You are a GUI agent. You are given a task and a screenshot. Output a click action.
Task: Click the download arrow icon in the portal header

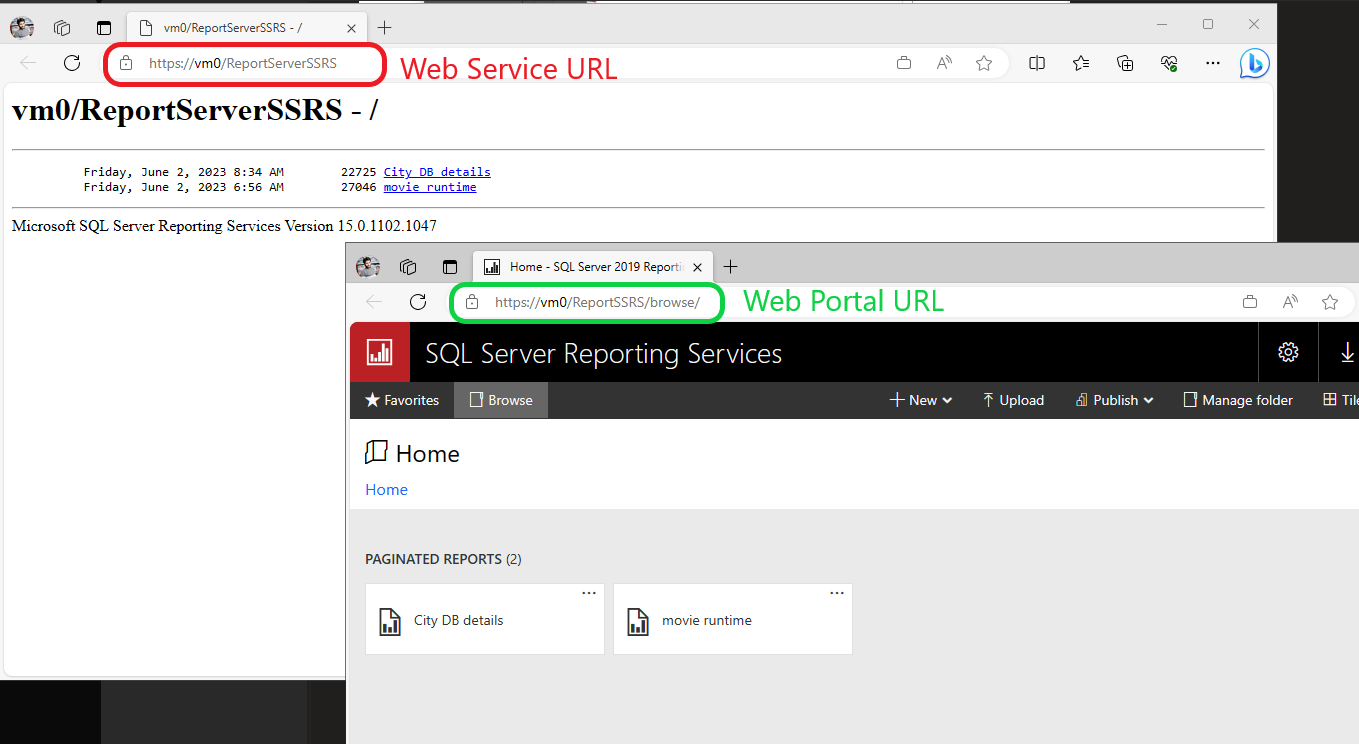[x=1345, y=352]
